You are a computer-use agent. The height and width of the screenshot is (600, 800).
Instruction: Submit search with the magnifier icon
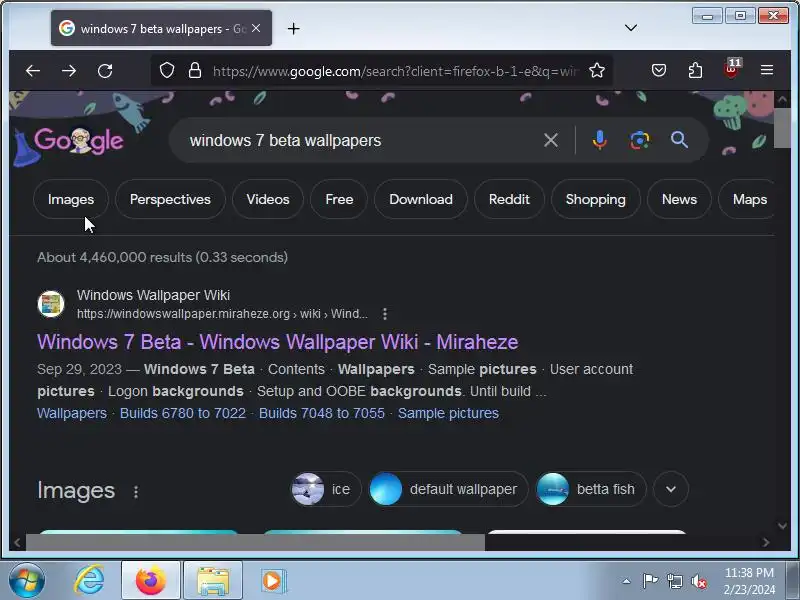pos(679,139)
